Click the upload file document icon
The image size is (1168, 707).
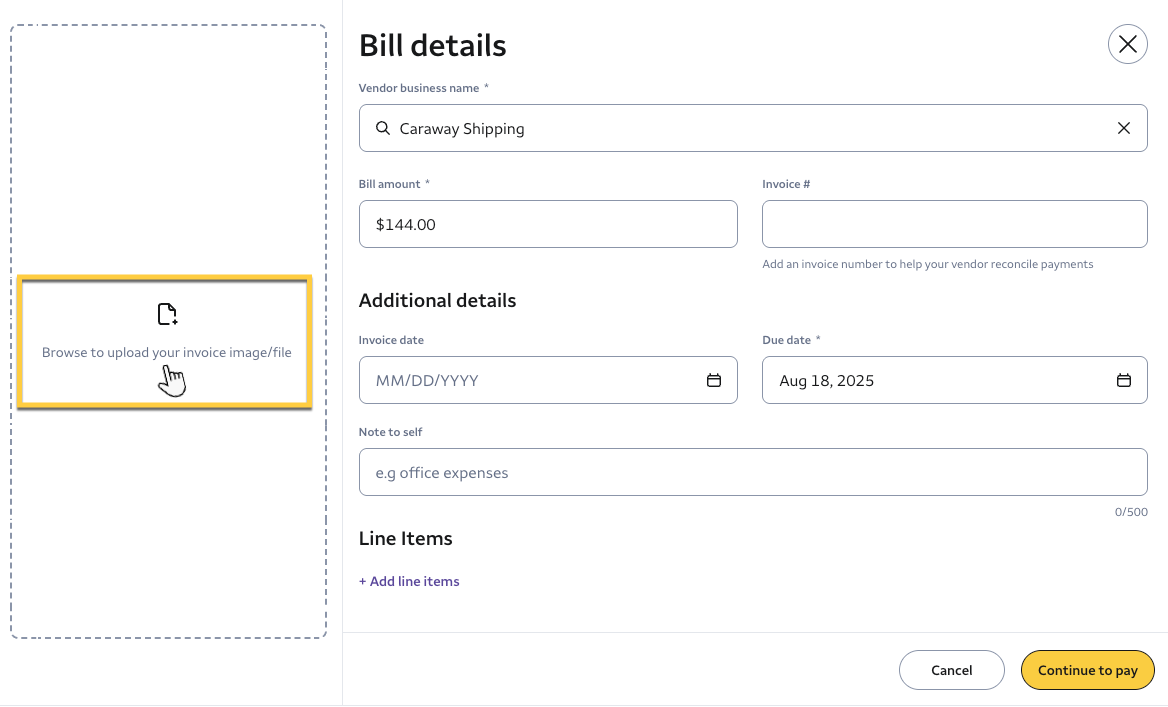[167, 315]
